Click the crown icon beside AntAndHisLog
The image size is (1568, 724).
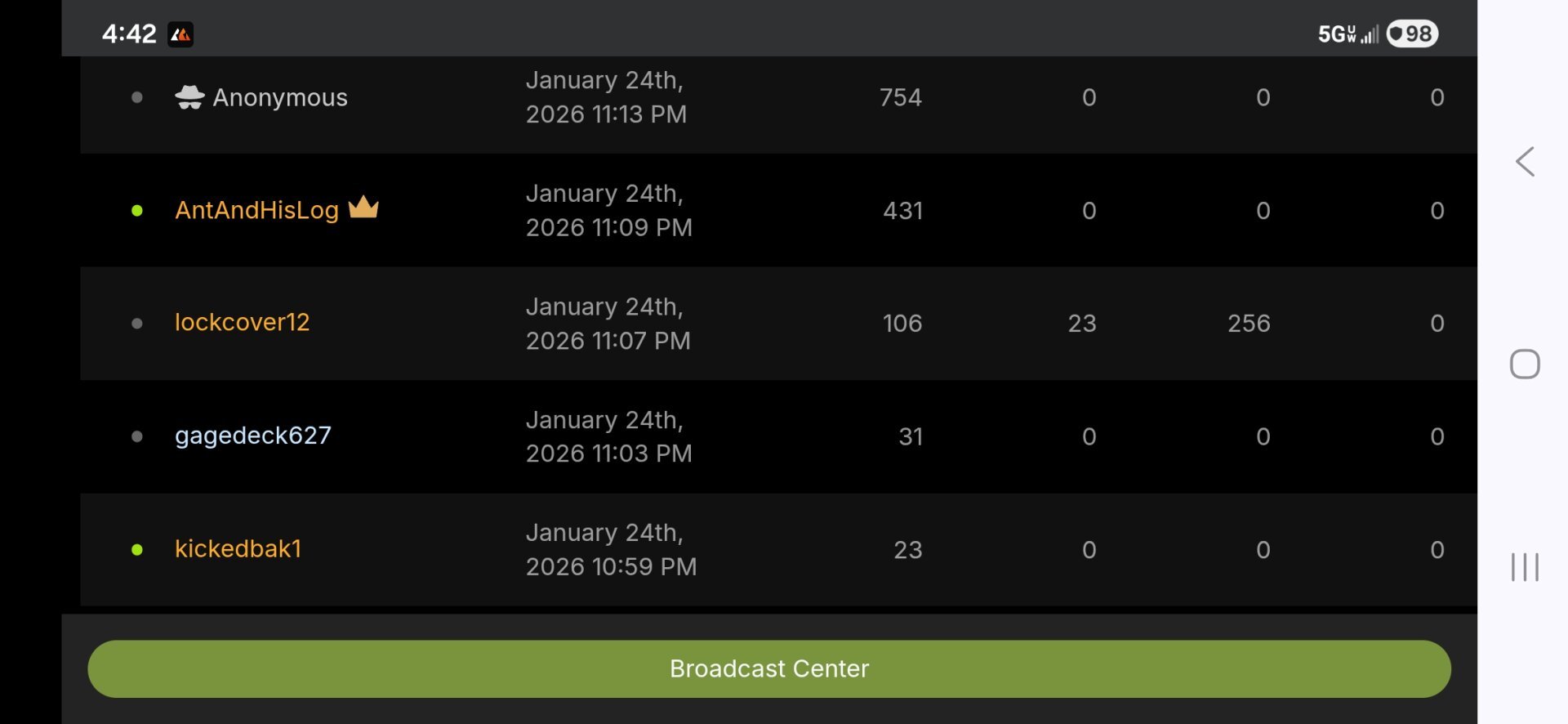click(363, 208)
